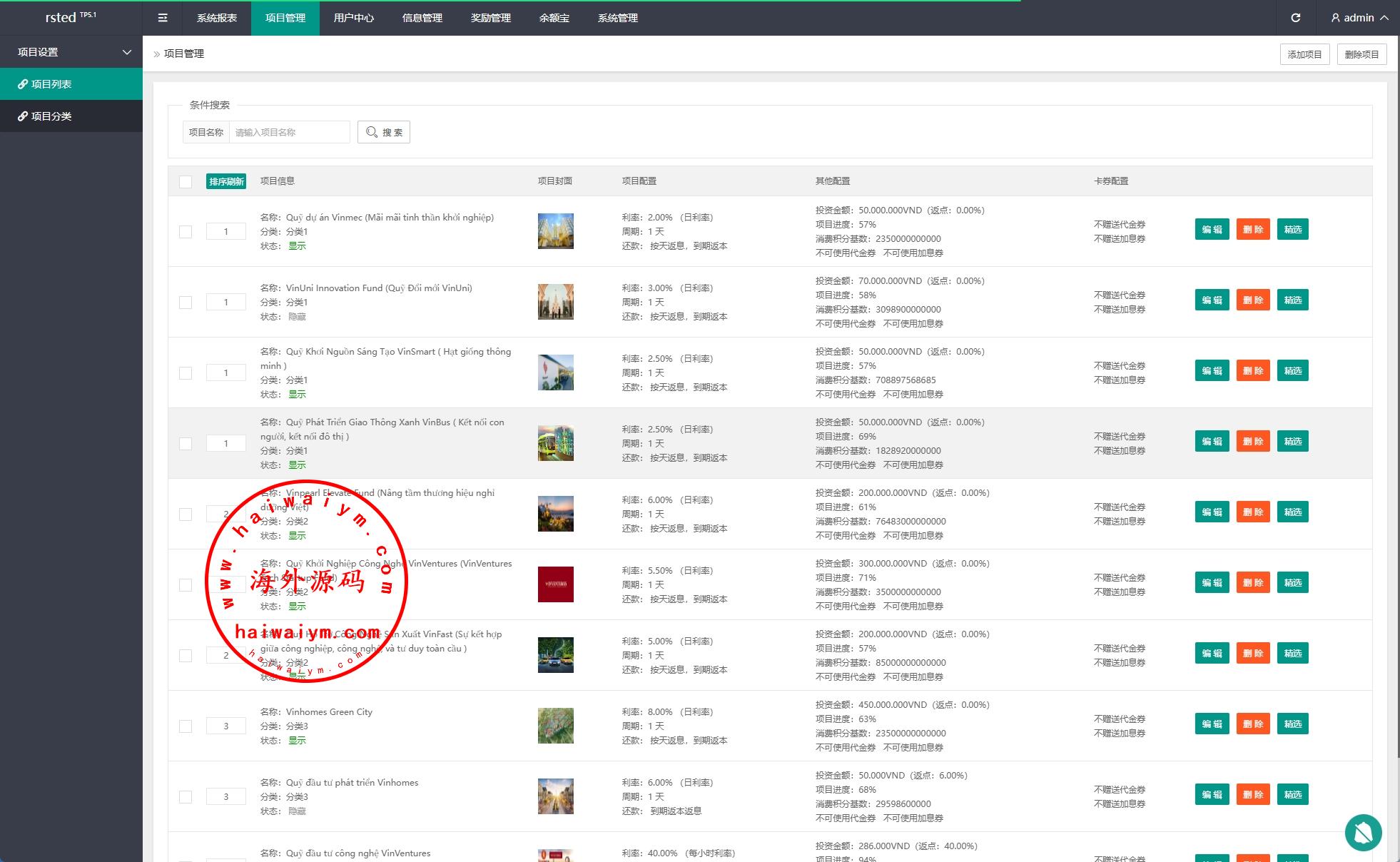This screenshot has width=1400, height=862.
Task: Toggle the sidebar collapse hamburger icon
Action: click(163, 18)
